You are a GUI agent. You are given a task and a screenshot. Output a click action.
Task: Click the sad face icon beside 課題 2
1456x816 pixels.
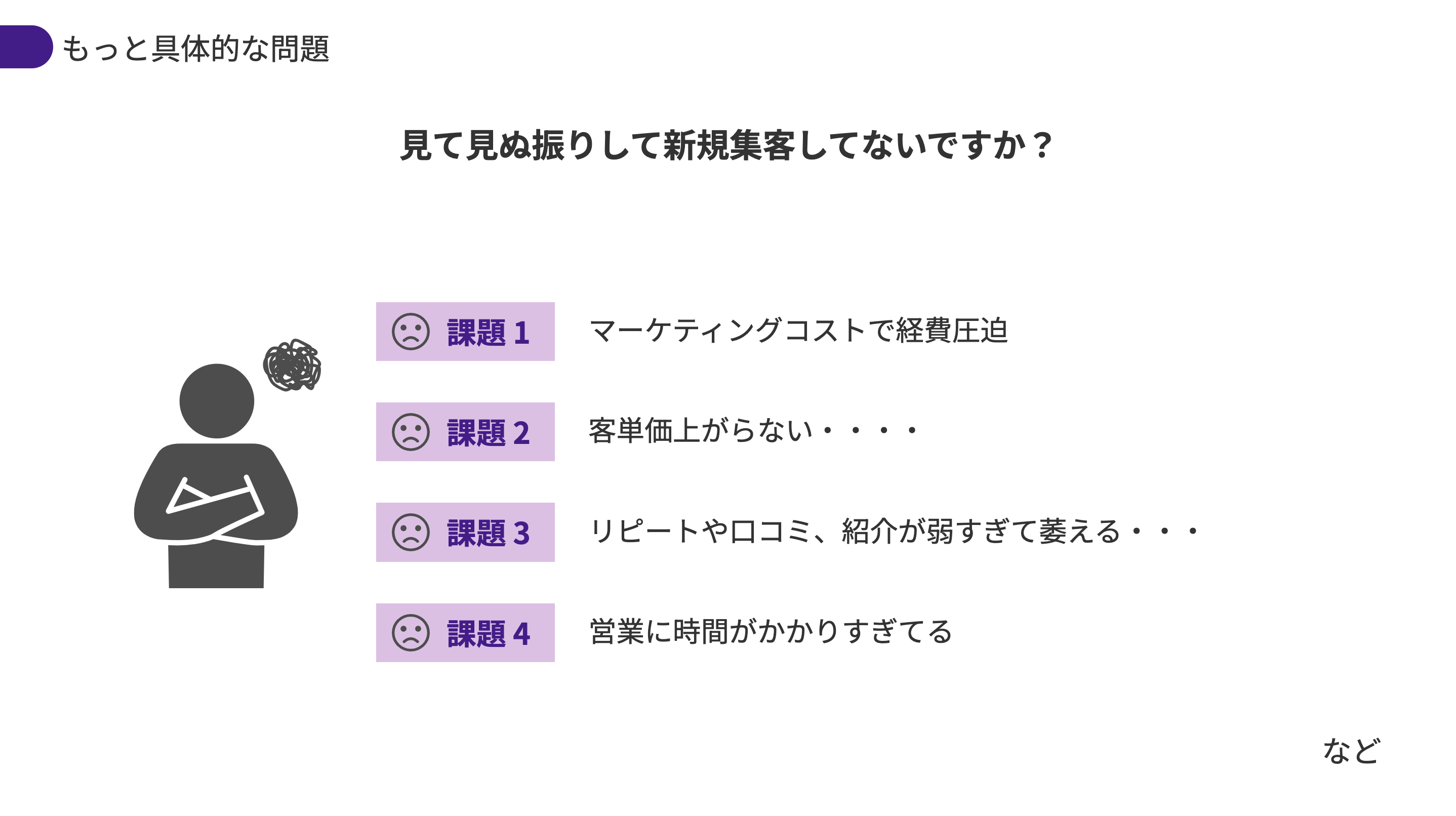(411, 432)
